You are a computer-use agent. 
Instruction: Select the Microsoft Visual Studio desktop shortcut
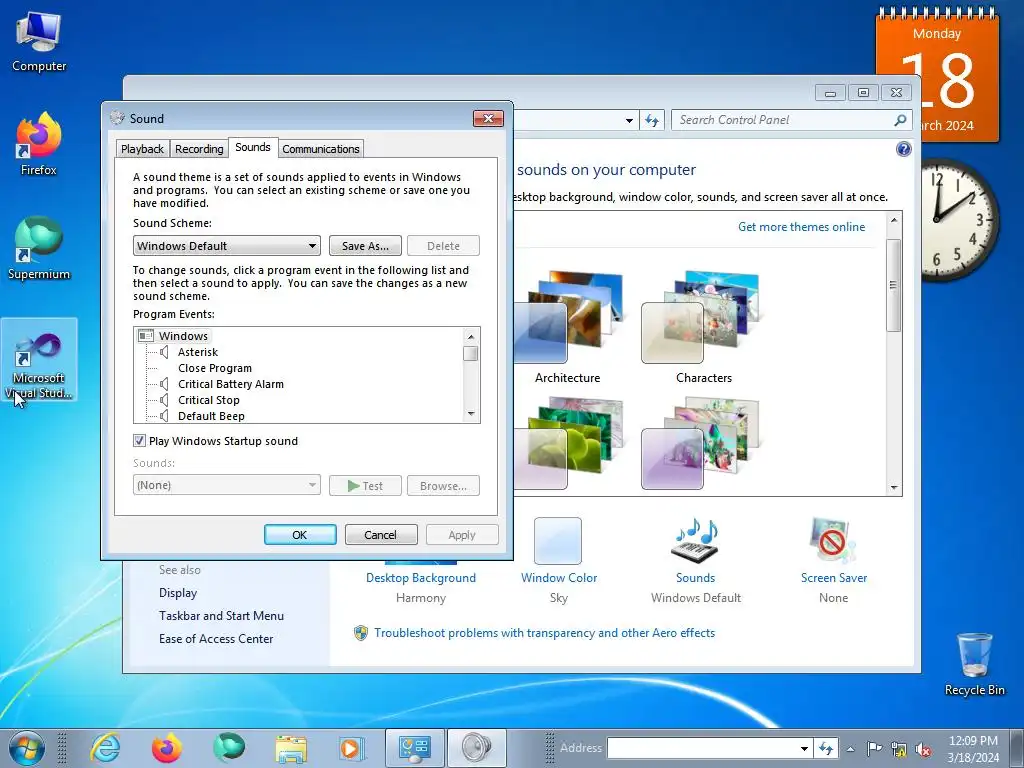[x=39, y=360]
